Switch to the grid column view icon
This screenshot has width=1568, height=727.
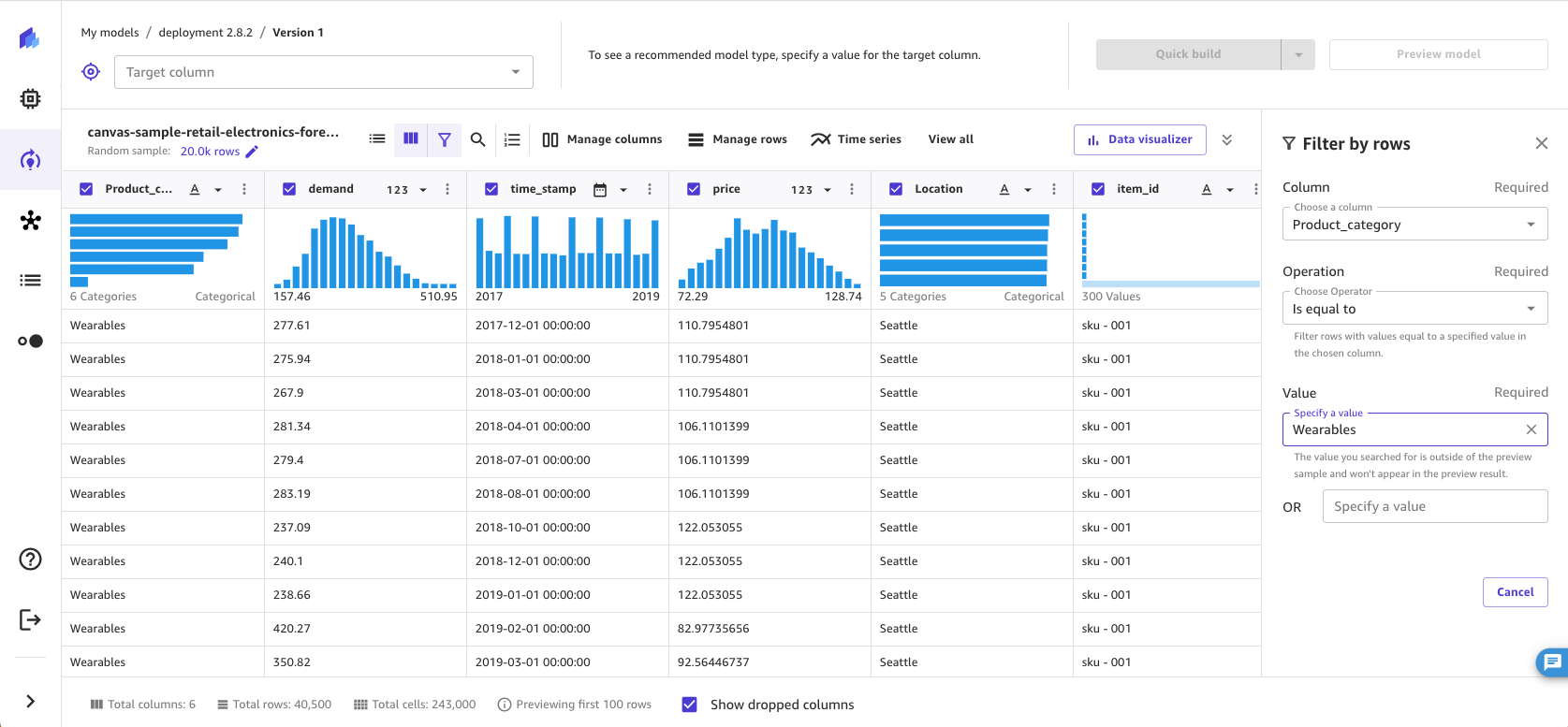(x=411, y=138)
